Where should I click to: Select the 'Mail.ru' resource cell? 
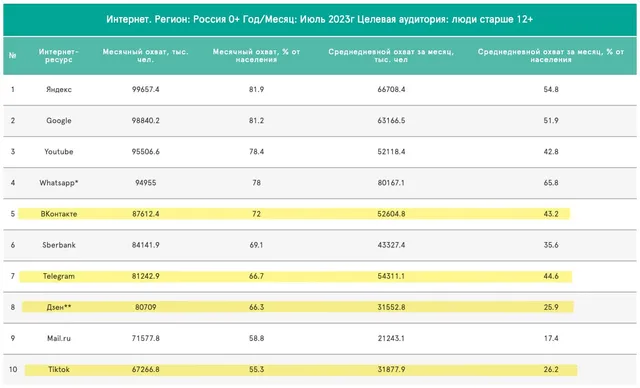[59, 338]
